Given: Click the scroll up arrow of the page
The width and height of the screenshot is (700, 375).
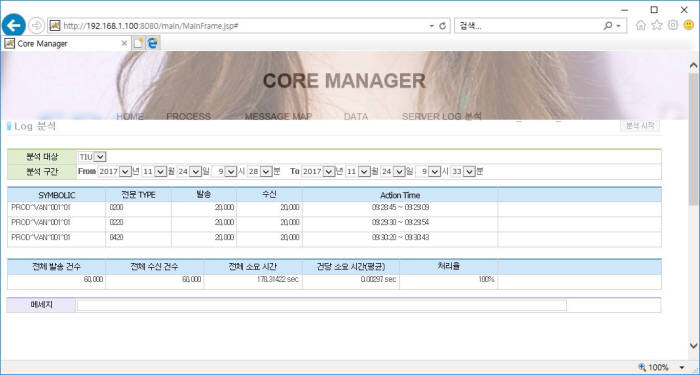Looking at the screenshot, I should pyautogui.click(x=693, y=66).
